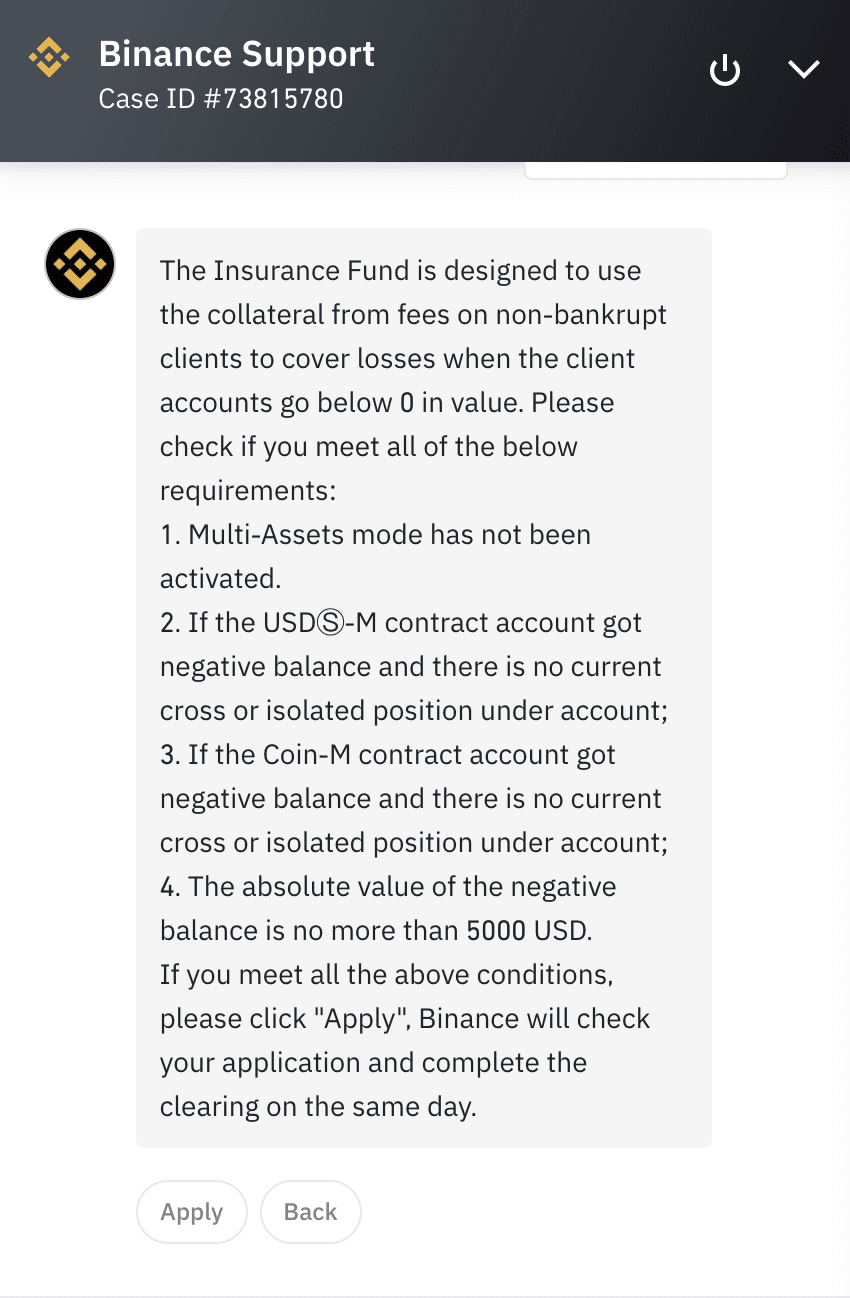The width and height of the screenshot is (850, 1298).
Task: Collapse the support chat with the chevron
Action: click(x=803, y=69)
